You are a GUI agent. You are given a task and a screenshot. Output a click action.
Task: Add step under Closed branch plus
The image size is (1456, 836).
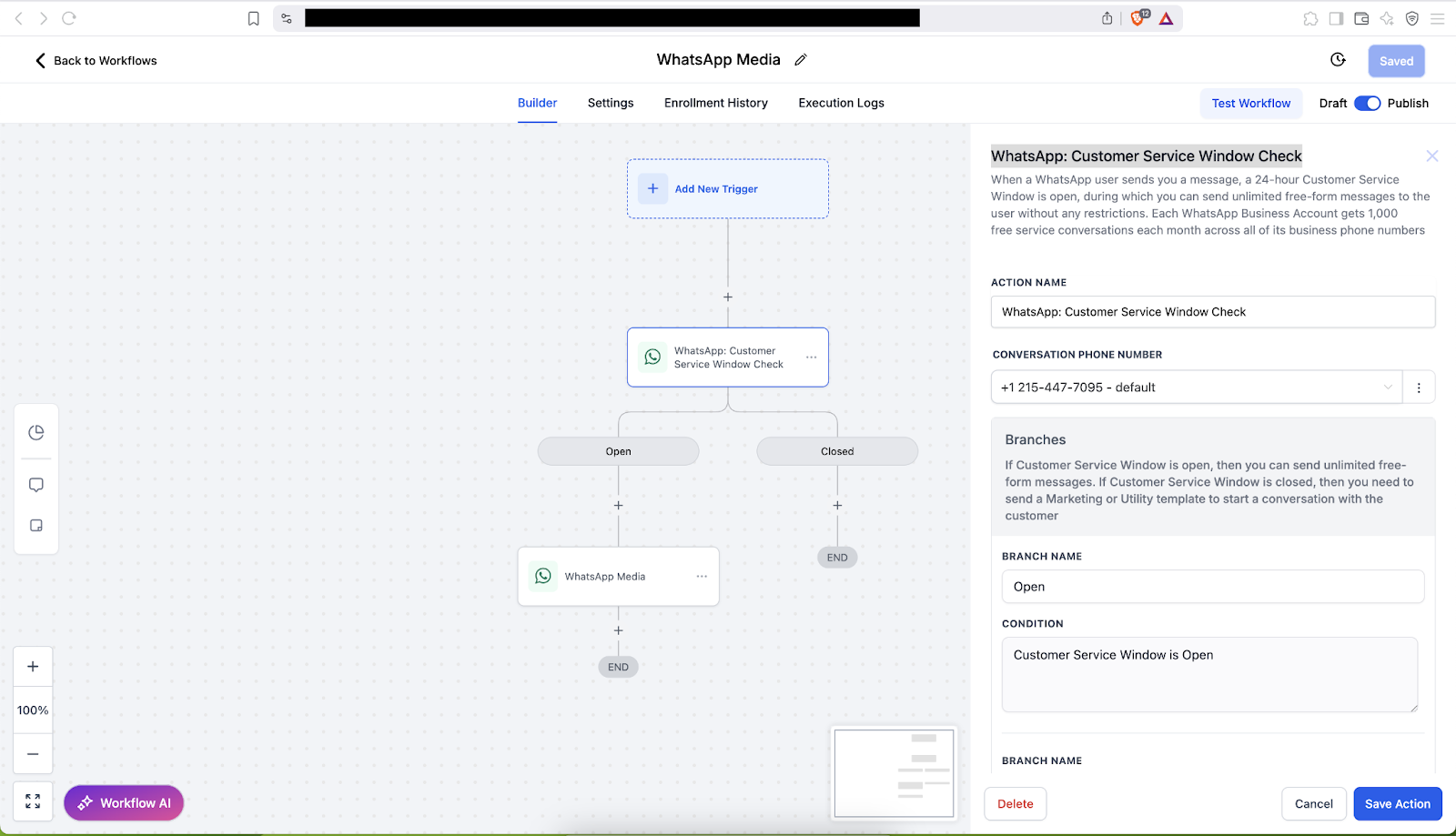tap(837, 505)
